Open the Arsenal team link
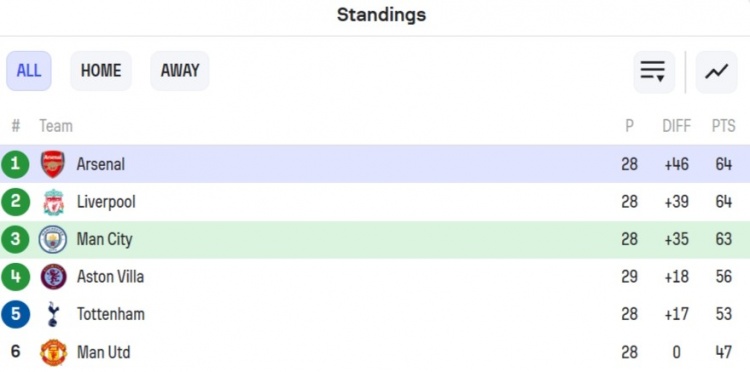This screenshot has width=750, height=372. point(100,164)
